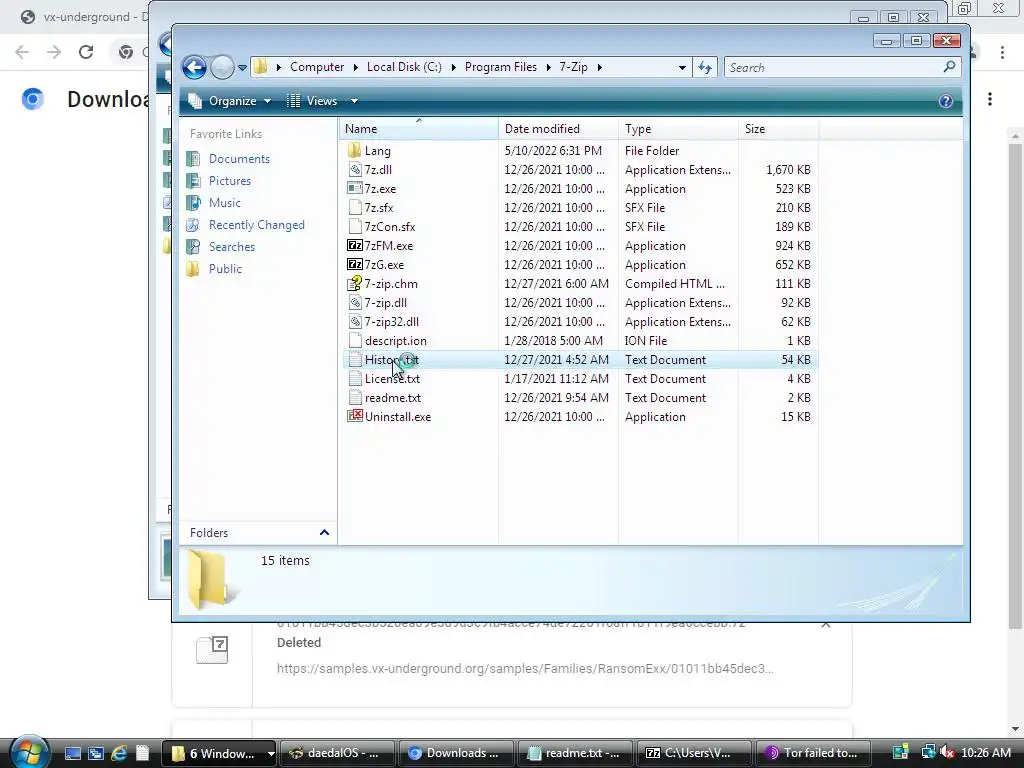Screen dimensions: 1024x768
Task: Expand the address bar history dropdown
Action: point(682,67)
